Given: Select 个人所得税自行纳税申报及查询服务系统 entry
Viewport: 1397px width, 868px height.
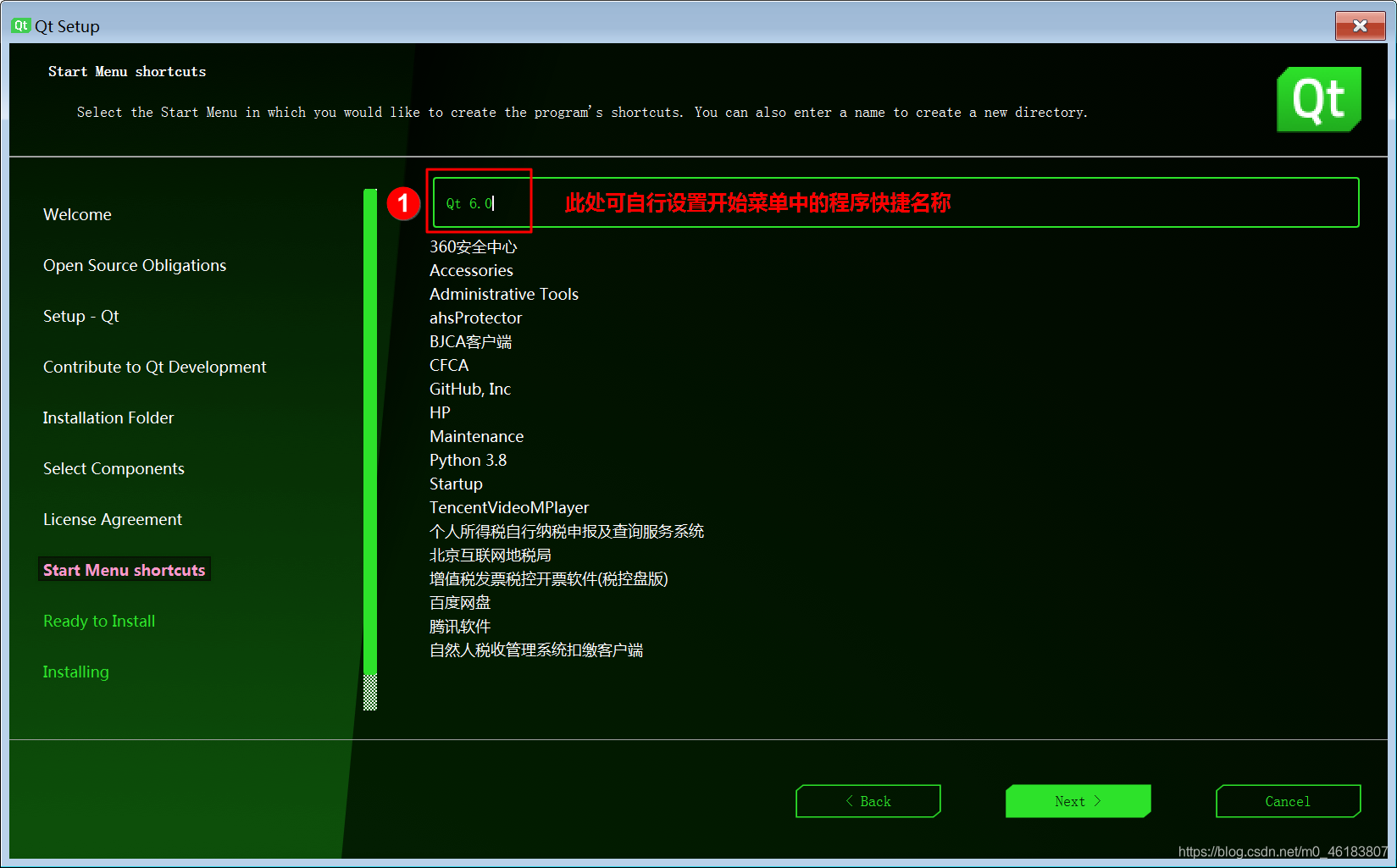Looking at the screenshot, I should tap(567, 531).
